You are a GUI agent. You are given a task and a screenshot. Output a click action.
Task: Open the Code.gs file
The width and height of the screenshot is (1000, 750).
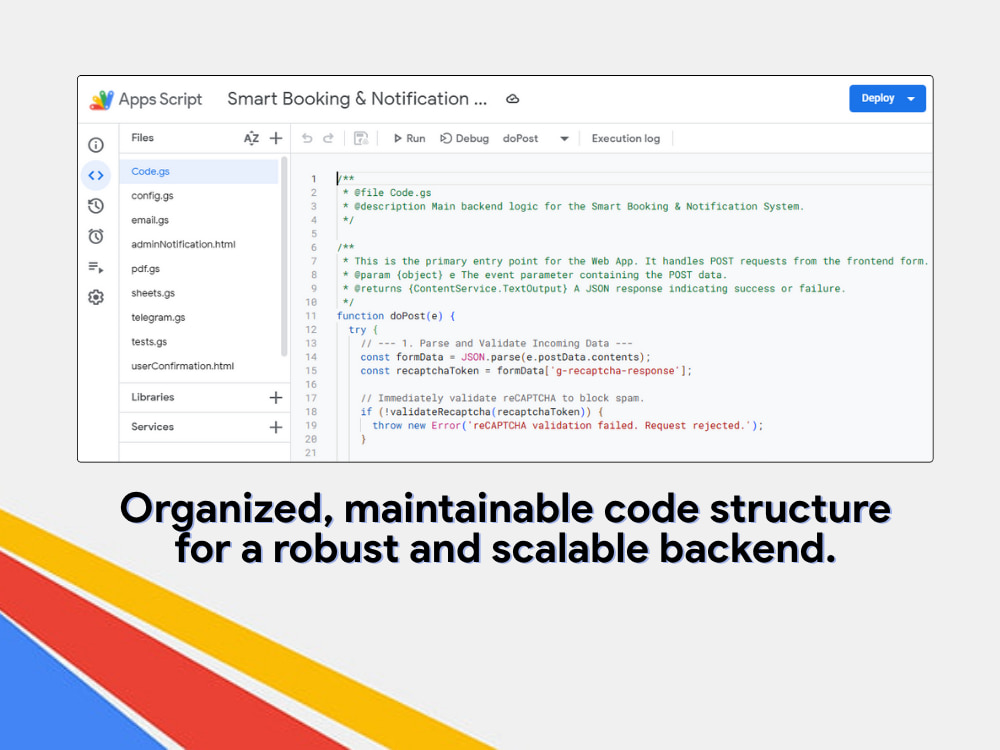click(198, 172)
